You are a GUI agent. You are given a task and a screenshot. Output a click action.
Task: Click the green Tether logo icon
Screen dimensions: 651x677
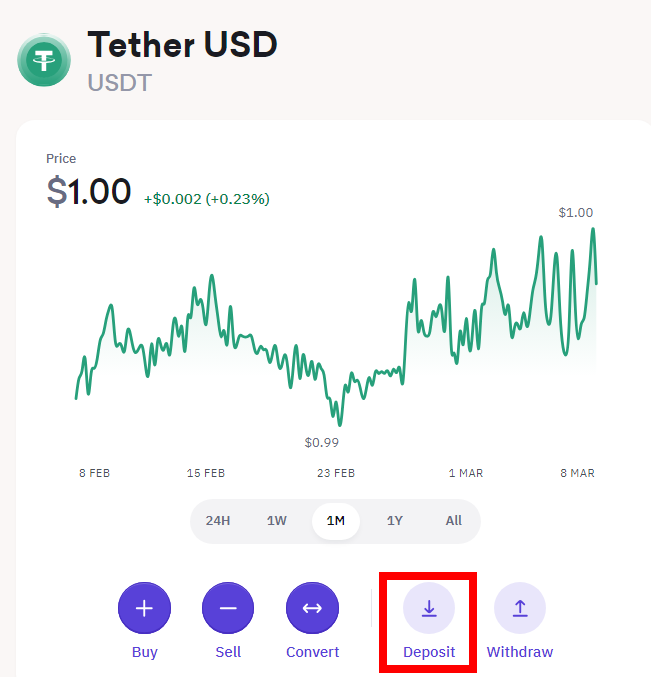point(44,60)
